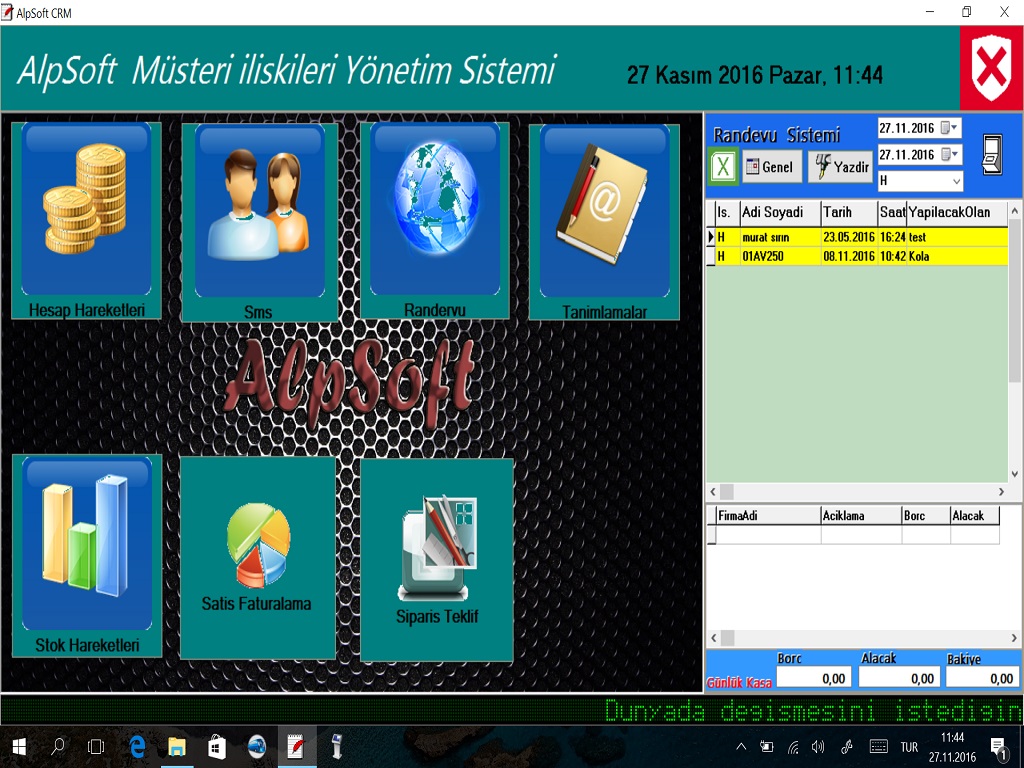This screenshot has width=1024, height=768.
Task: Click the 23.05.2016 date cell
Action: [x=848, y=237]
